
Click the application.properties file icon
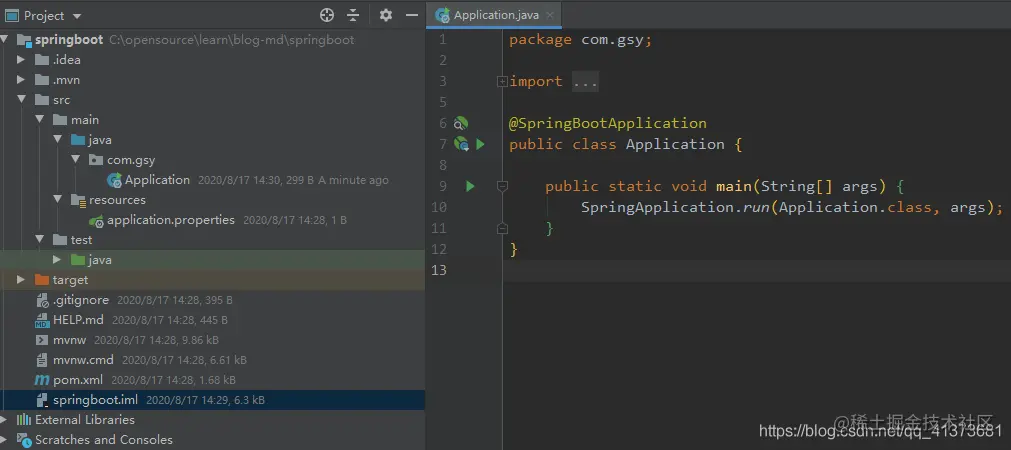tap(96, 220)
